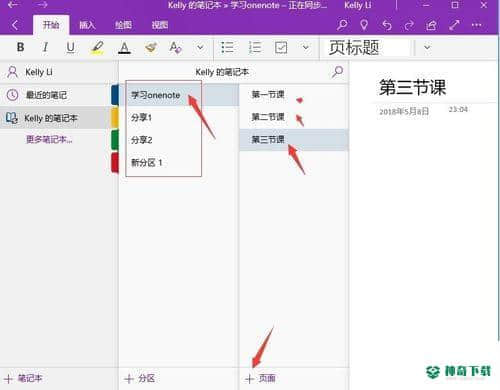
Task: Click the yellow section tab color marker
Action: click(x=115, y=117)
